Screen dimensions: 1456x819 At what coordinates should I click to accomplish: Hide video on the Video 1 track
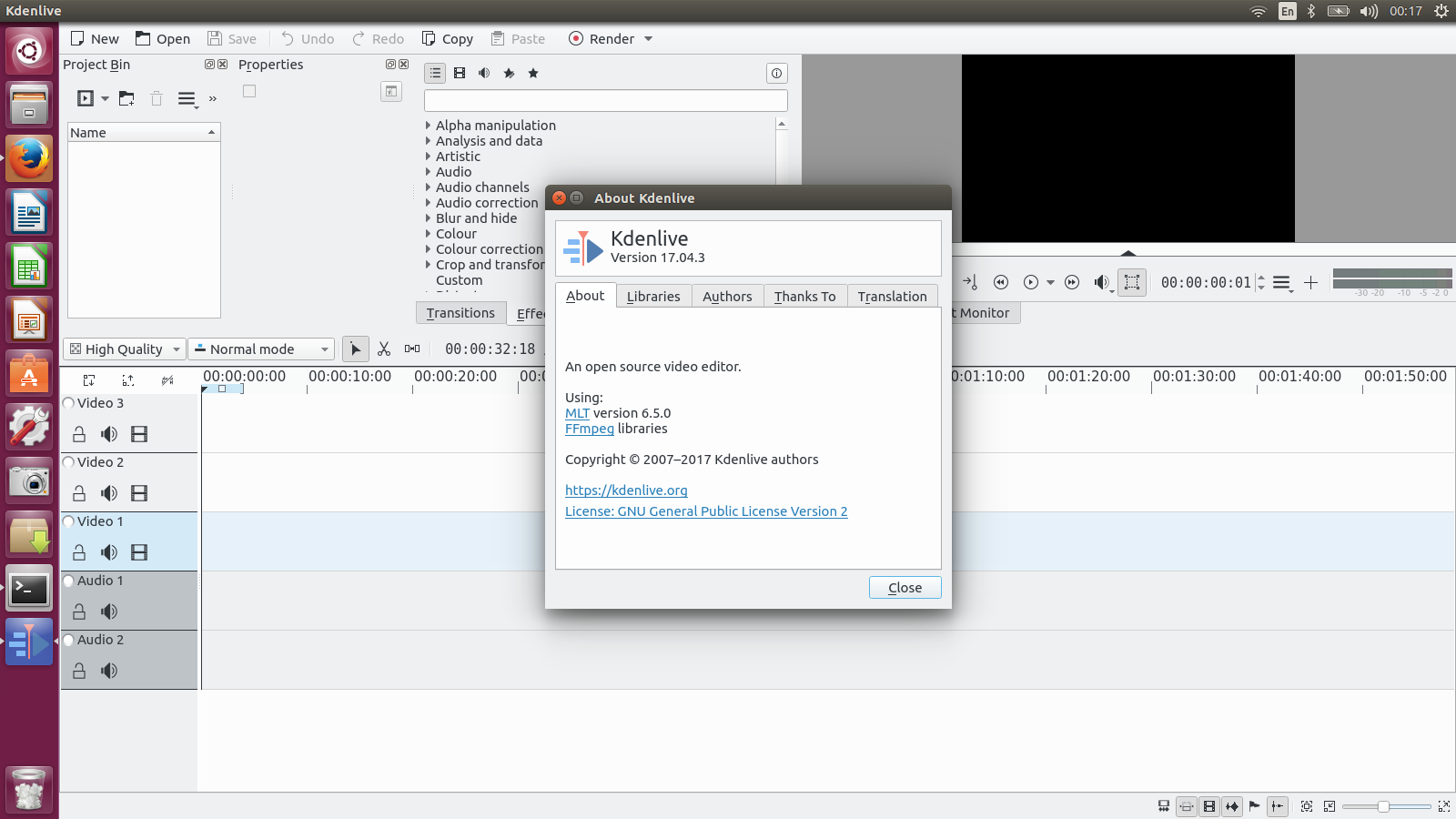(139, 552)
